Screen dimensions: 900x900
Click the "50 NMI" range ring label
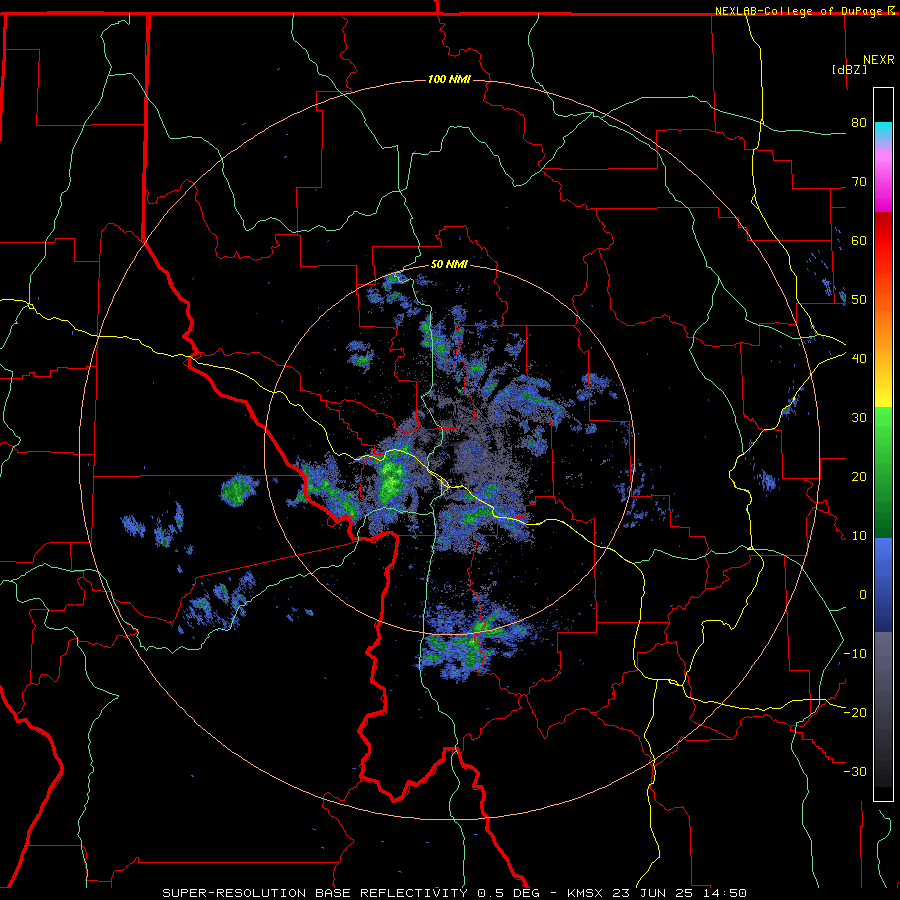[449, 265]
